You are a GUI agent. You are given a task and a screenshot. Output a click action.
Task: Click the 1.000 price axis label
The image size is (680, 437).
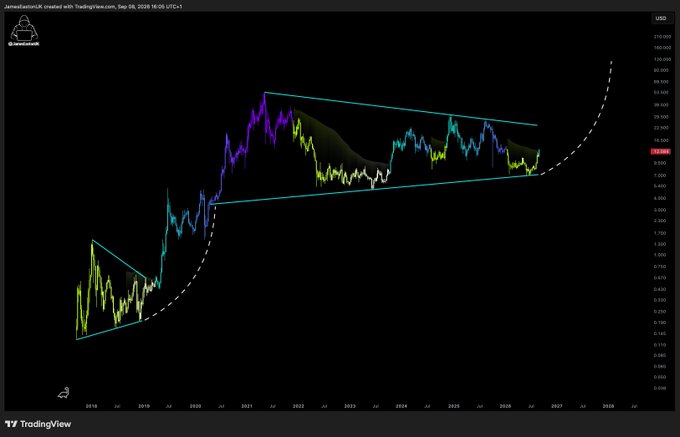pyautogui.click(x=661, y=255)
